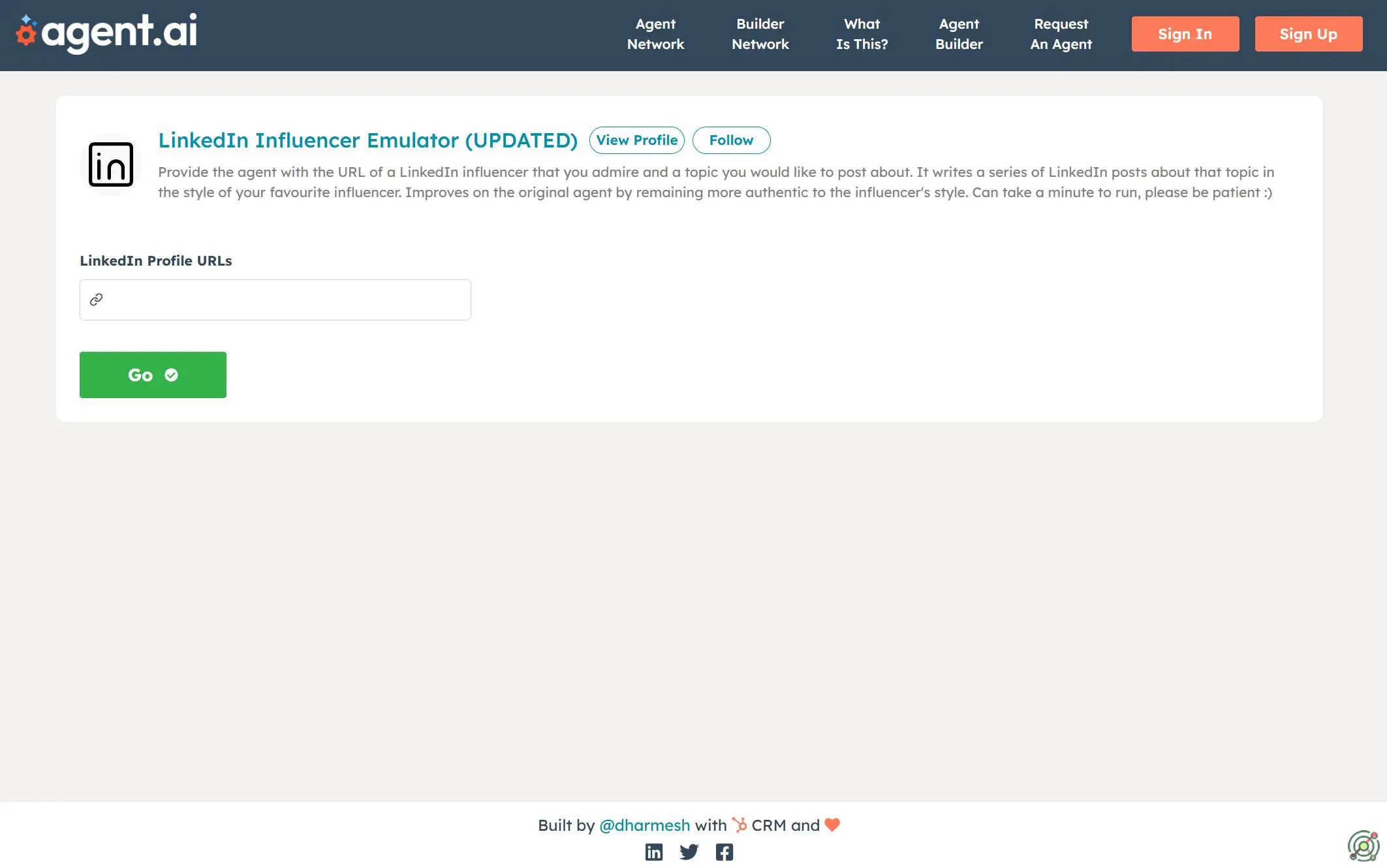Go to Agent Builder
Screen dimensions: 1387x868
959,34
